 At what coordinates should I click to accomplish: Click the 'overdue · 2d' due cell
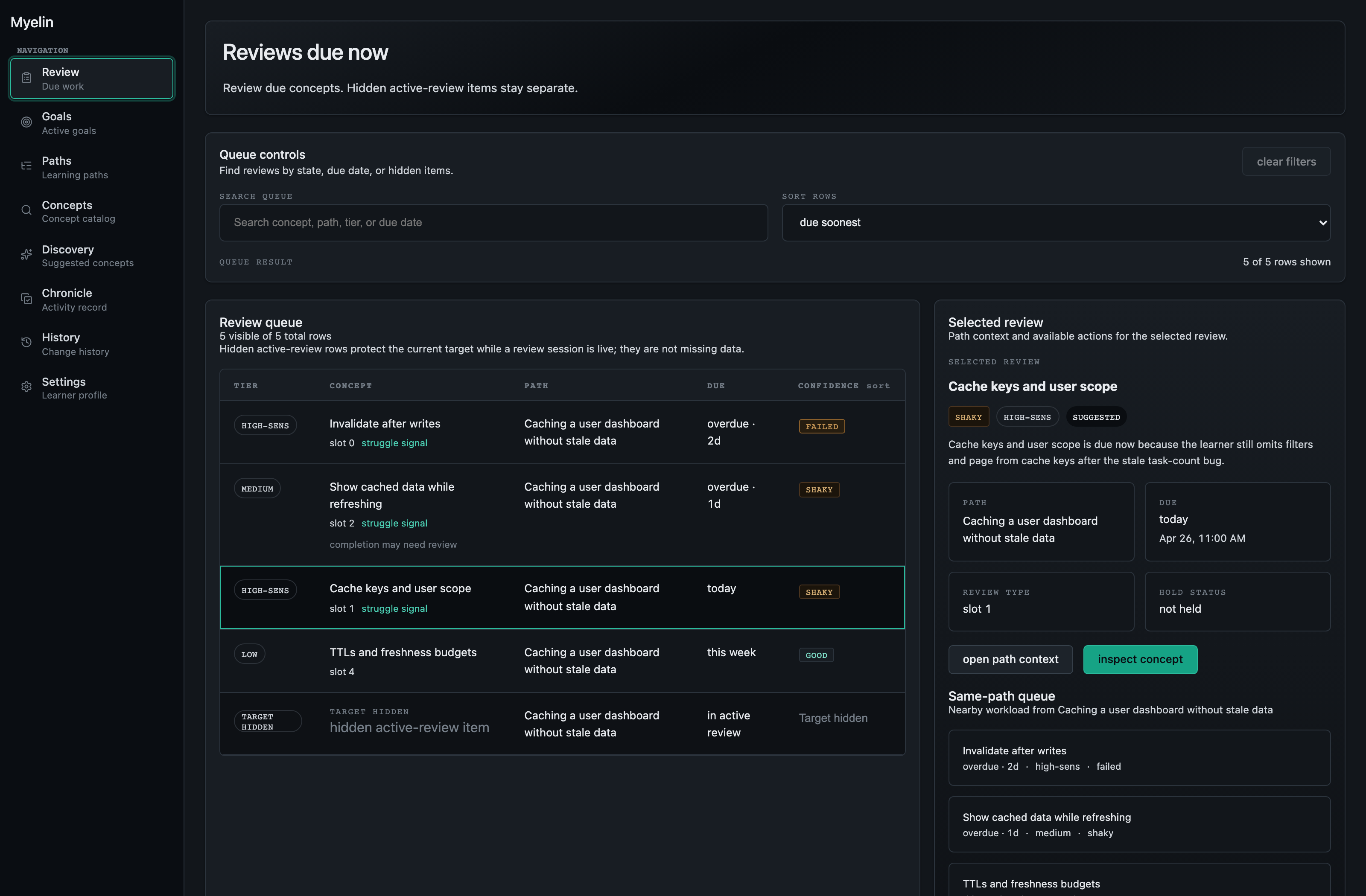tap(731, 432)
